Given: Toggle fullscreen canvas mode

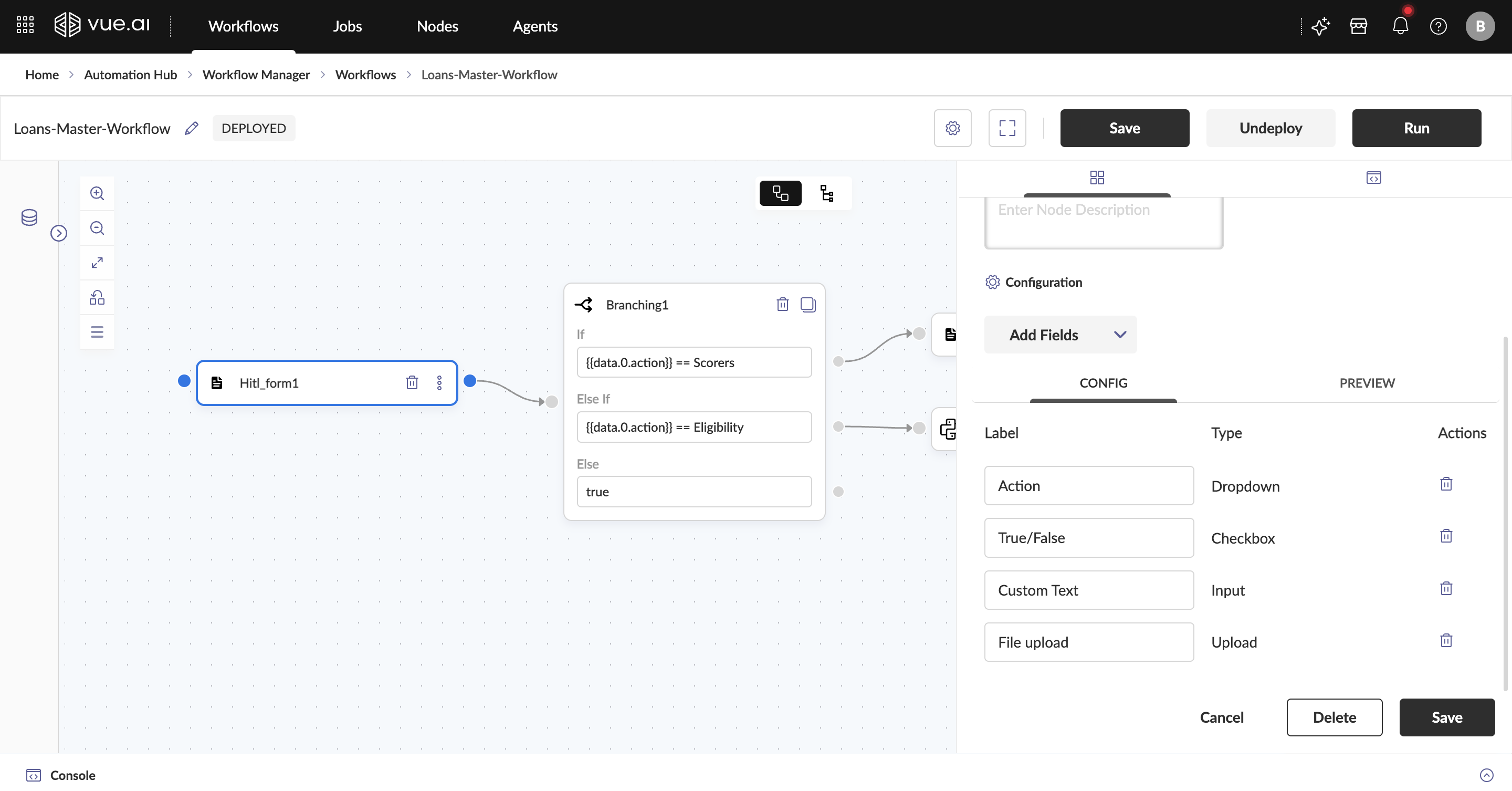Looking at the screenshot, I should pos(1006,128).
